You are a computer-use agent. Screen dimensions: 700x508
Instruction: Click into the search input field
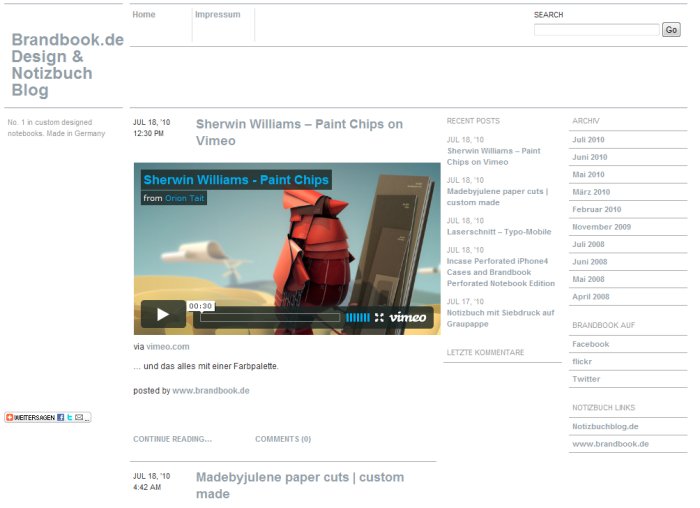pos(596,30)
